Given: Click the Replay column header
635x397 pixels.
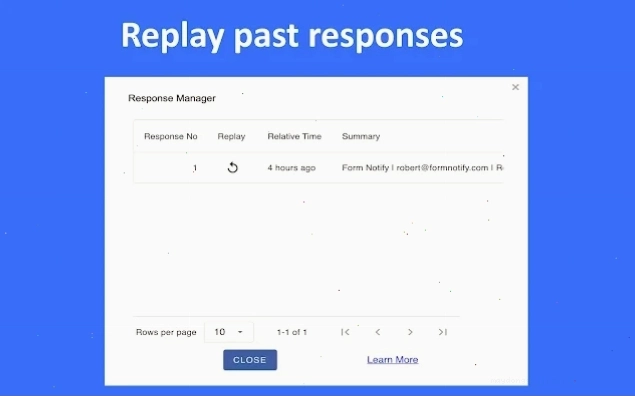Looking at the screenshot, I should click(x=231, y=137).
